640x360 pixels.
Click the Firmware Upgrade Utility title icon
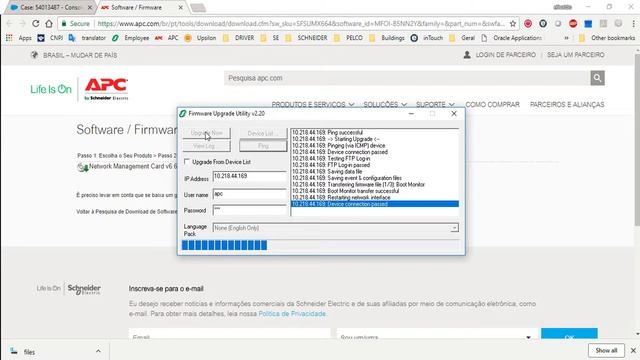click(183, 113)
